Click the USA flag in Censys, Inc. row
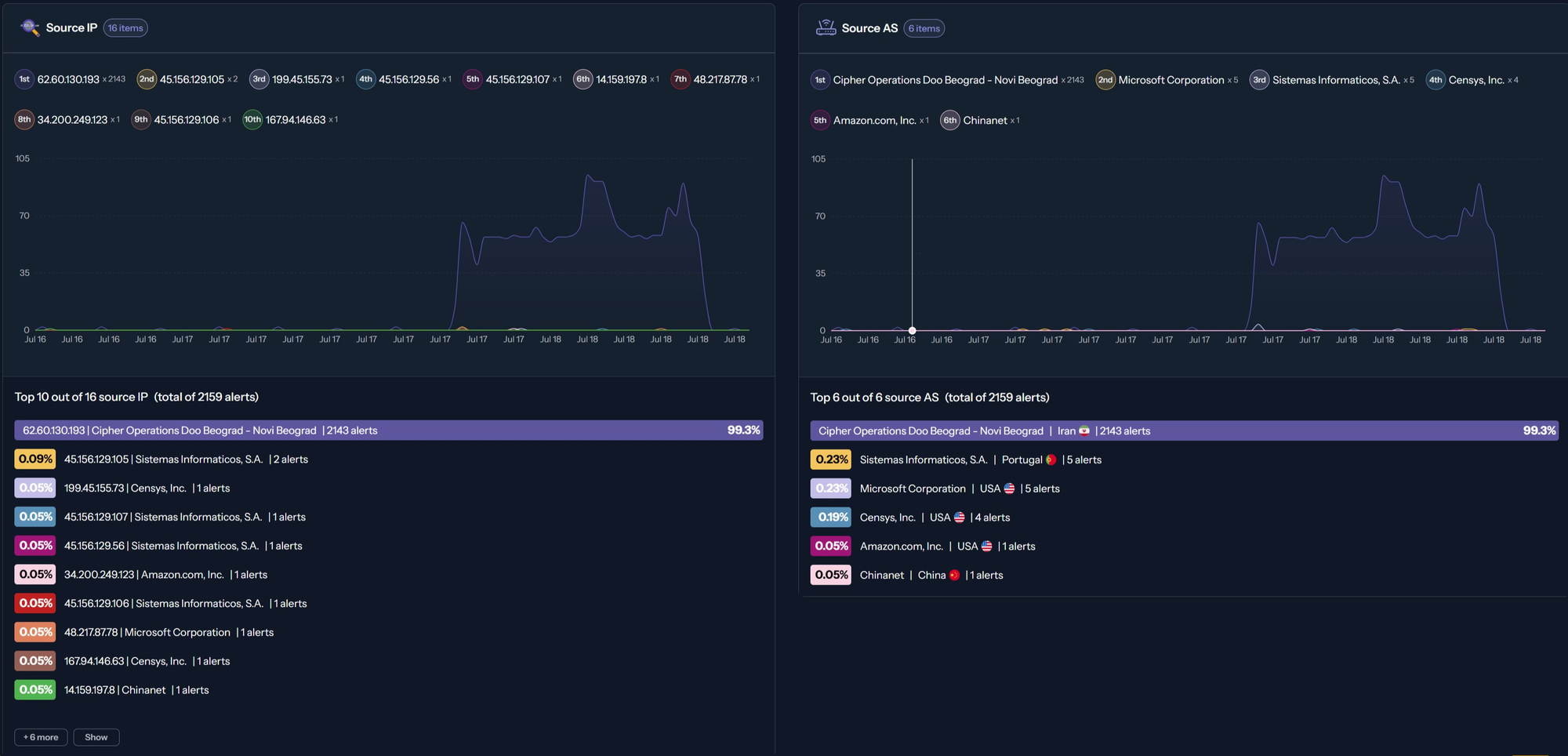 [x=959, y=518]
